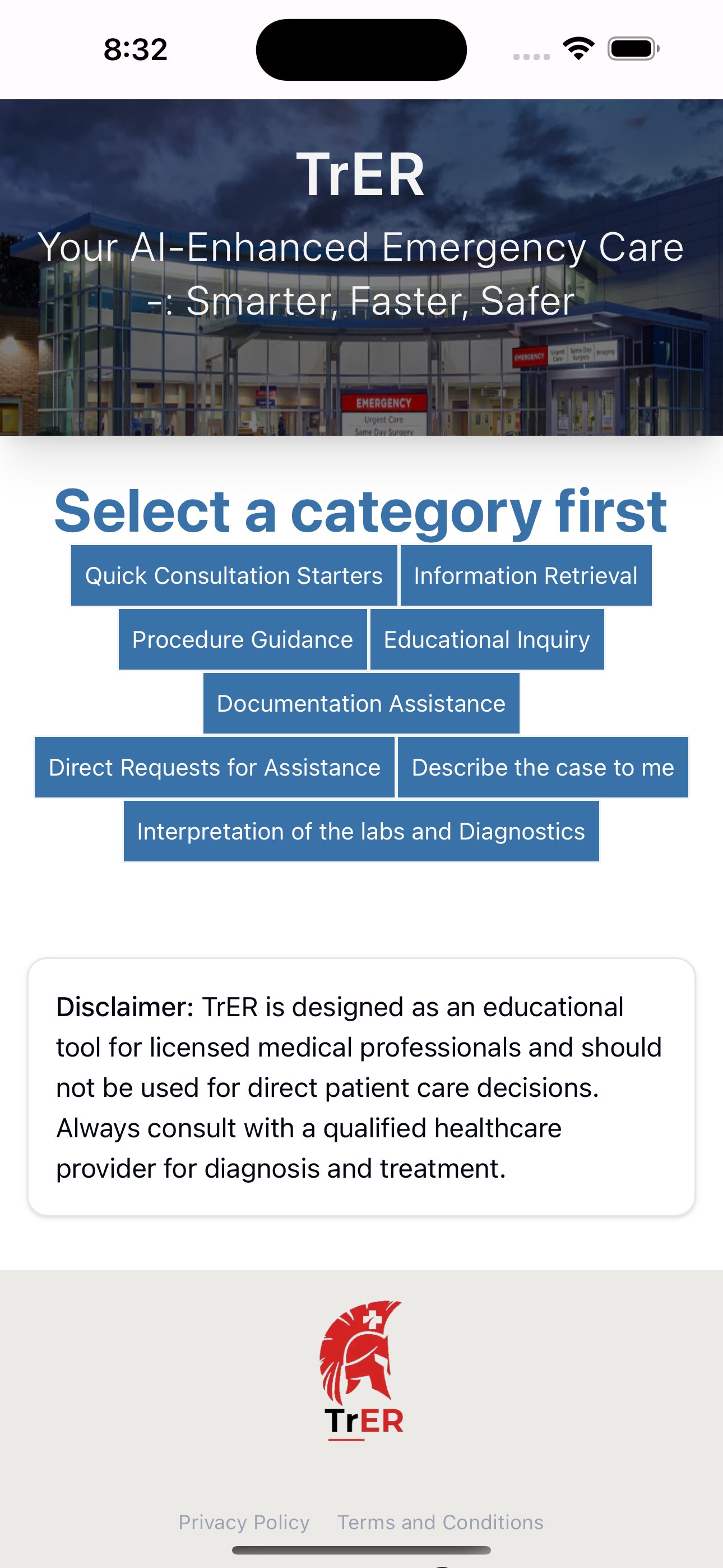Screen dimensions: 723x1568
Task: Click the TrER title in the hero banner
Action: [x=361, y=175]
